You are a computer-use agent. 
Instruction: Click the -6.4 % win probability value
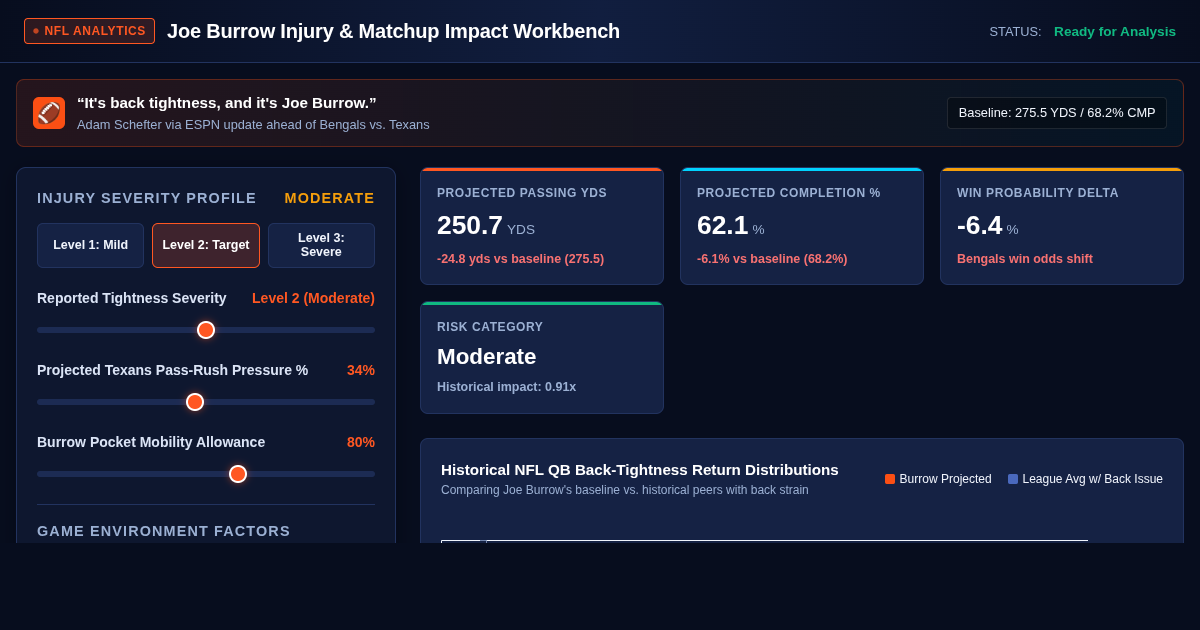tap(988, 225)
